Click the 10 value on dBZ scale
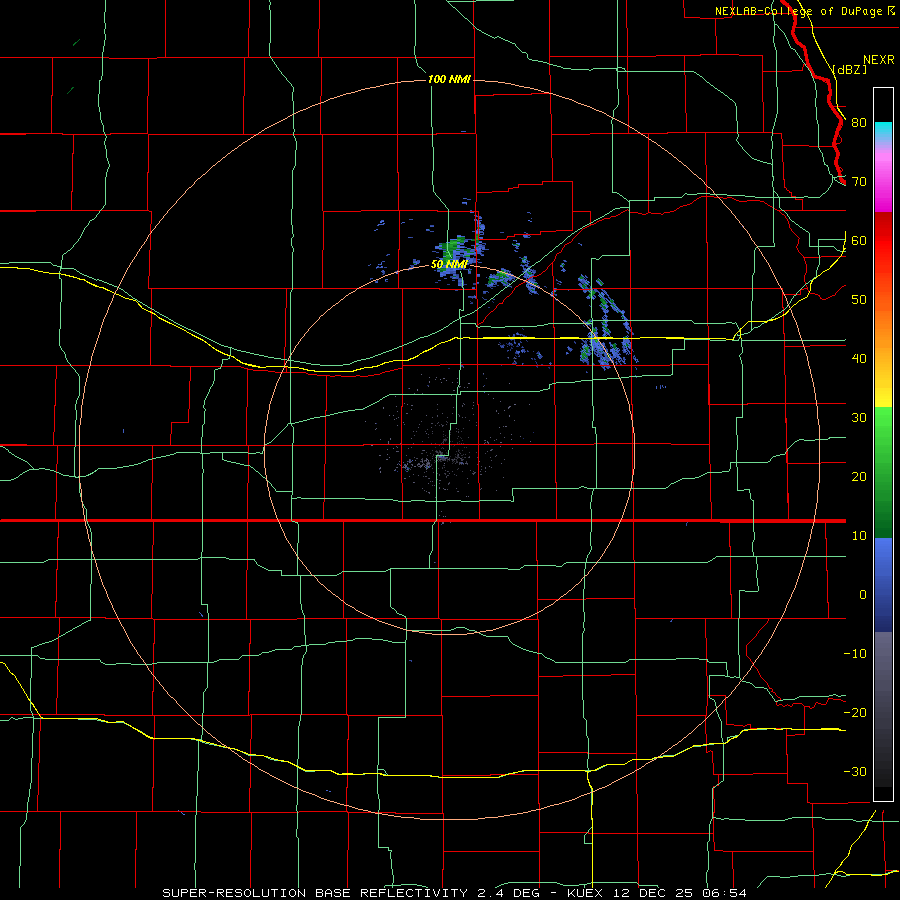Viewport: 900px width, 900px height. click(859, 536)
